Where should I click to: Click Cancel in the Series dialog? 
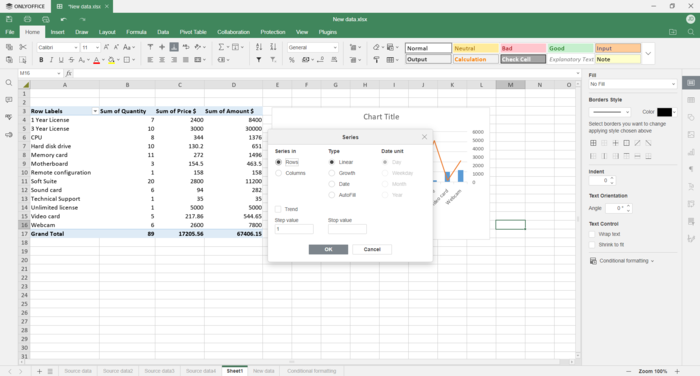coord(372,249)
